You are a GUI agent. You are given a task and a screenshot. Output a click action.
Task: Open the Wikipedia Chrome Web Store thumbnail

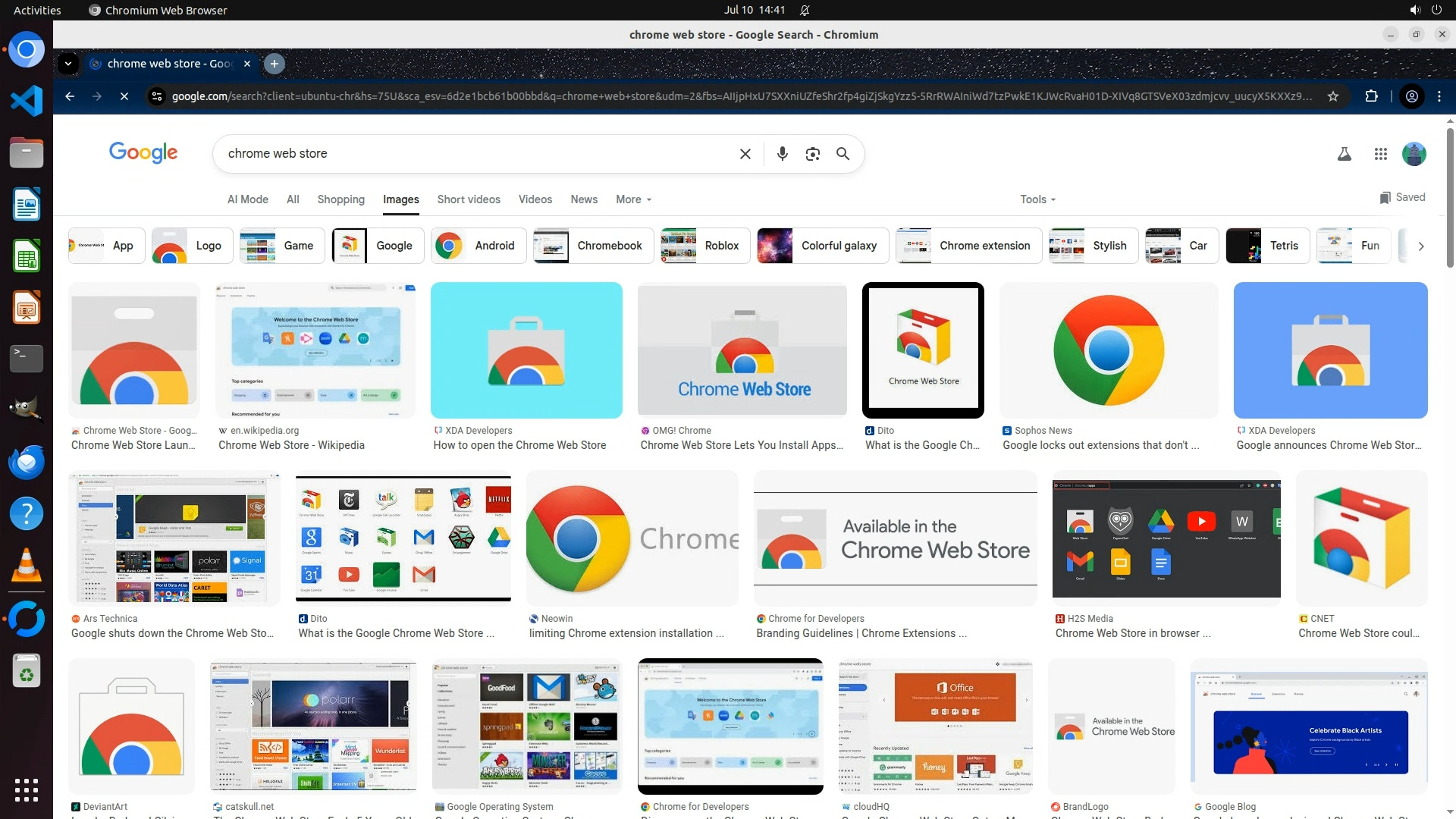tap(315, 350)
